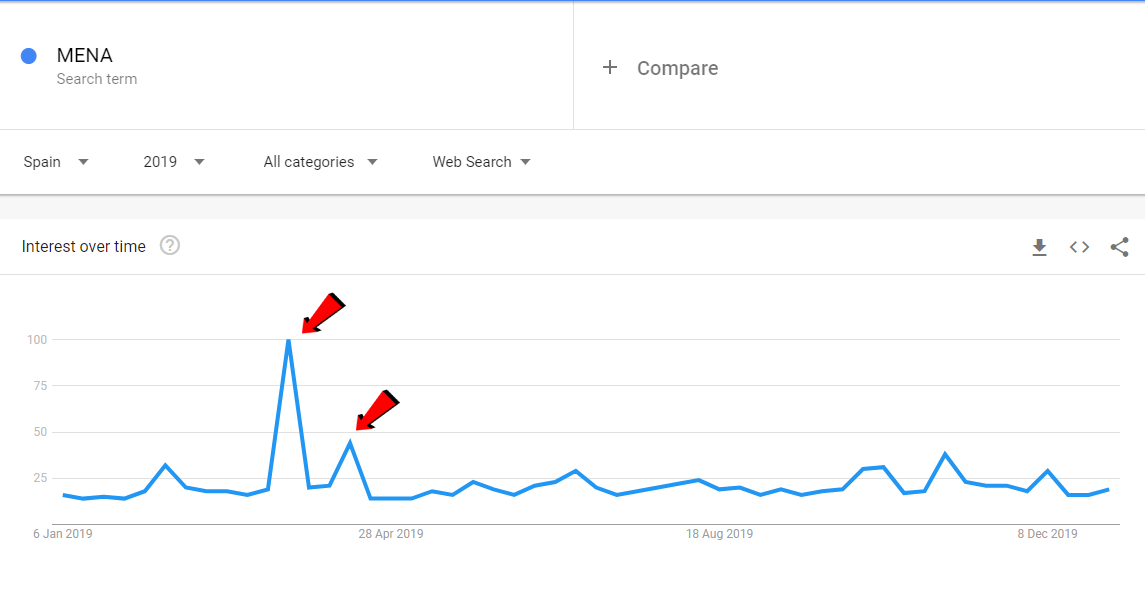This screenshot has height=609, width=1145.
Task: Click the plus icon beside Compare
Action: [x=610, y=67]
